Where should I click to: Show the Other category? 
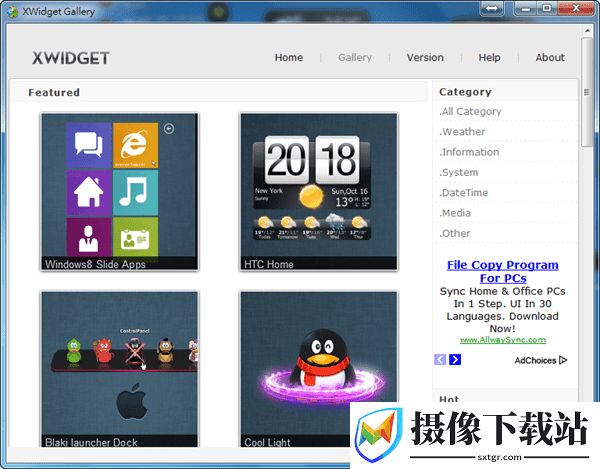[x=455, y=233]
